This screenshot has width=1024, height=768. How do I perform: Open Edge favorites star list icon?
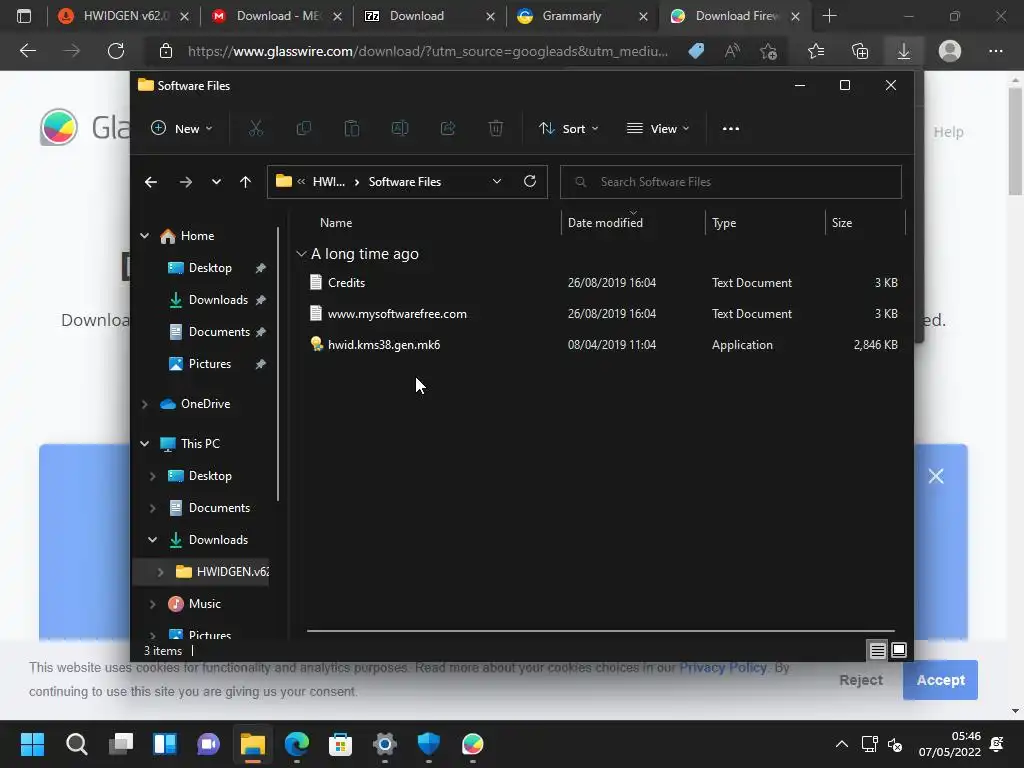816,51
